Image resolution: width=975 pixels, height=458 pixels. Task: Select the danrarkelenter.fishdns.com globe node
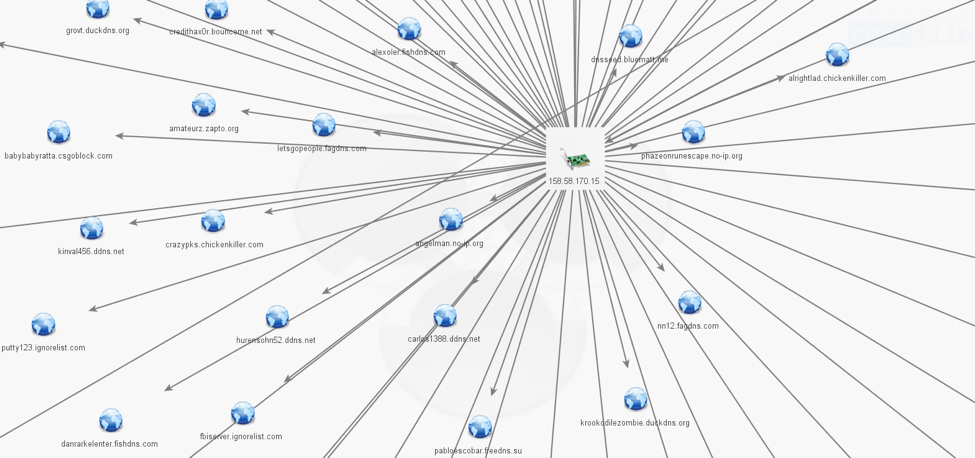click(x=111, y=420)
